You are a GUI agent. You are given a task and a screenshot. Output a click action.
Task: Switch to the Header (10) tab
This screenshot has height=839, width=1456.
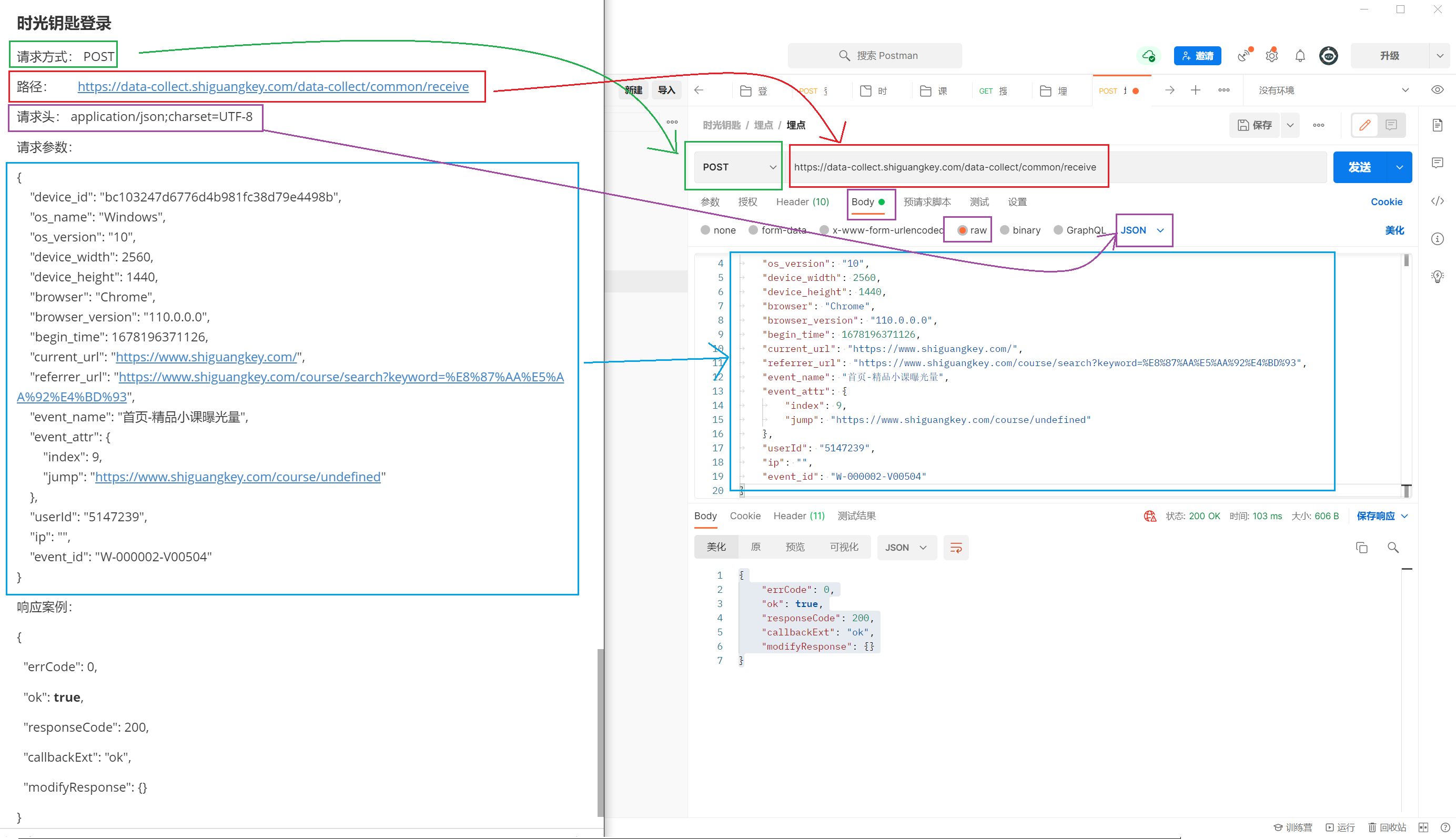click(802, 201)
